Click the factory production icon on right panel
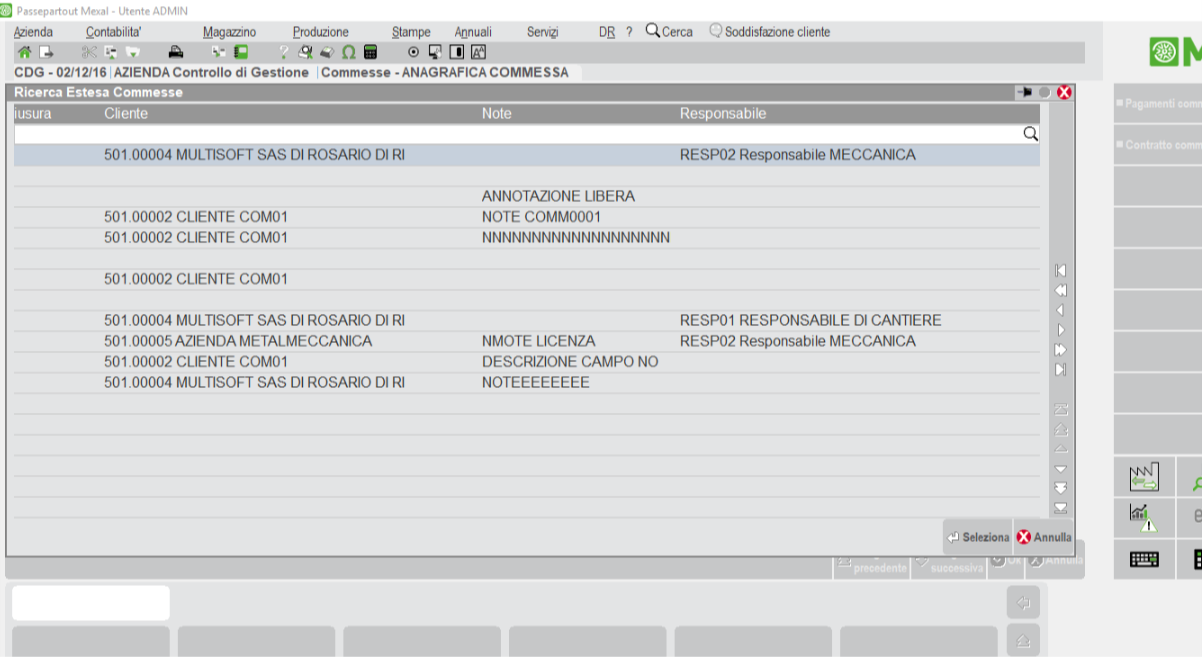 coord(1143,478)
